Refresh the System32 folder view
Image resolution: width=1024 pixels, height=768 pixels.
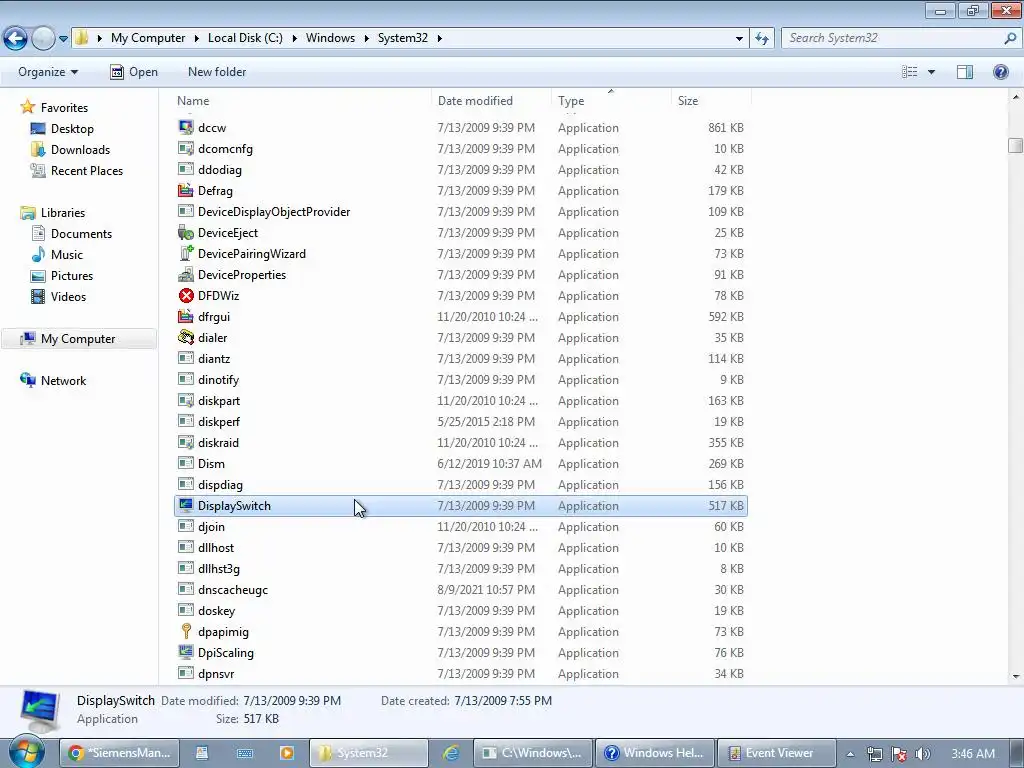(761, 39)
